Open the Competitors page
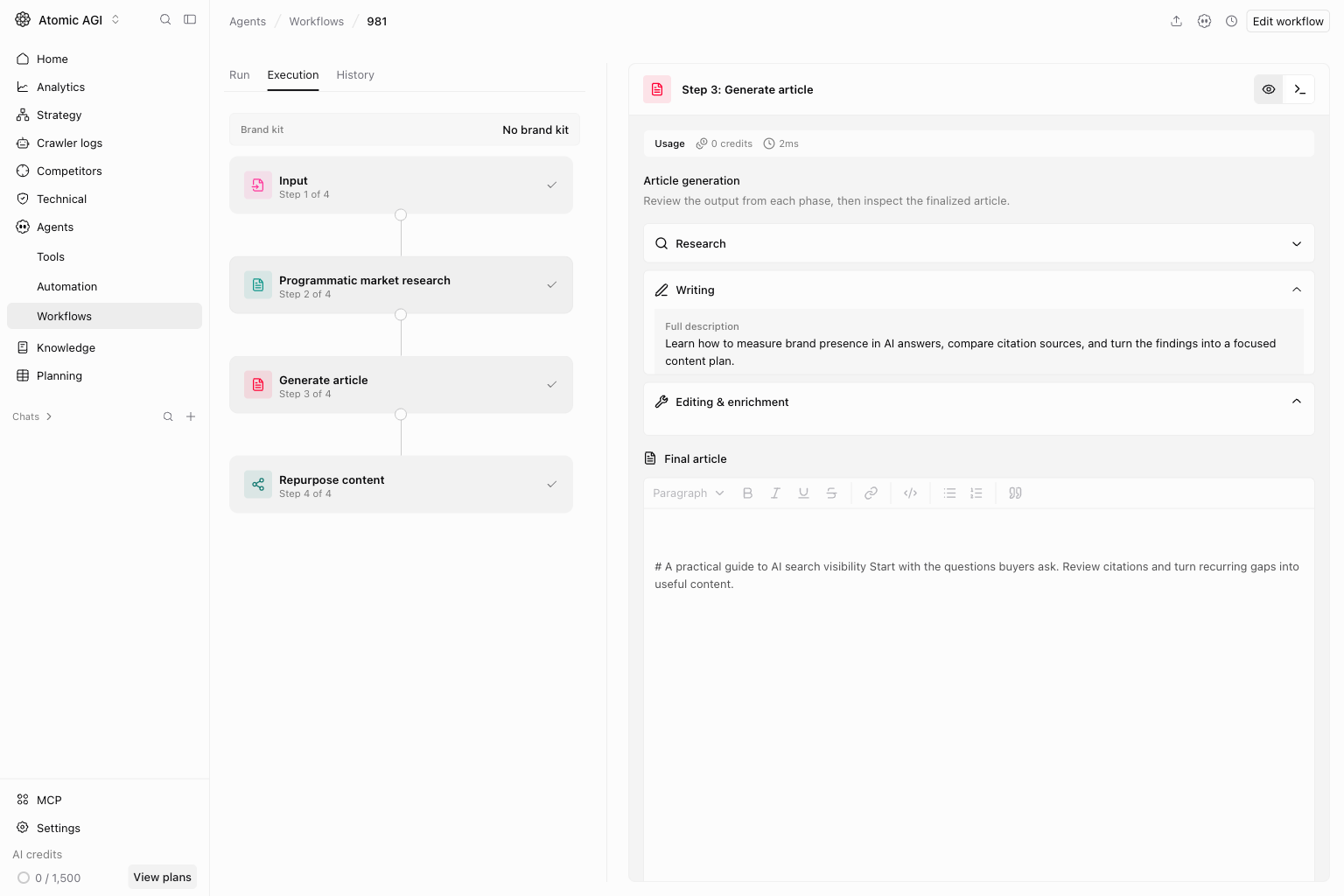 coord(104,171)
